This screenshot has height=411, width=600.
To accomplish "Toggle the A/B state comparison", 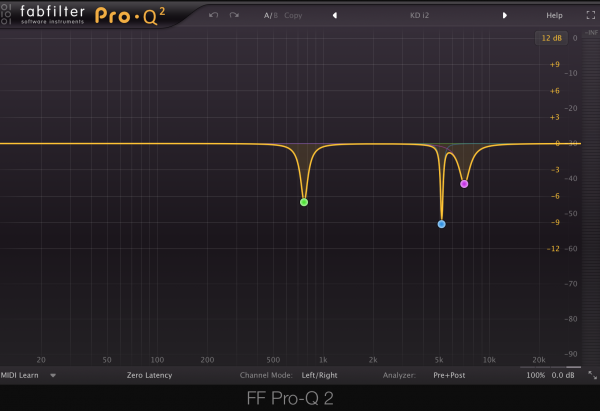I will [x=271, y=15].
